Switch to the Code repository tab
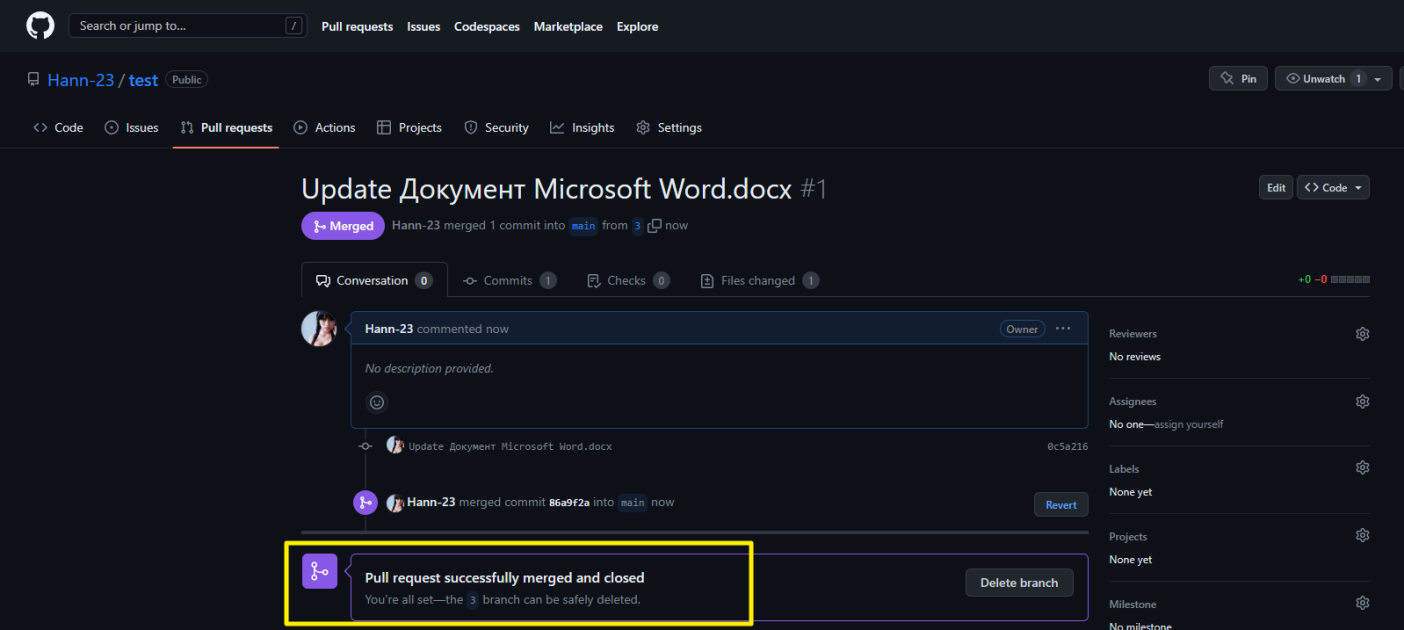This screenshot has width=1404, height=630. 58,128
